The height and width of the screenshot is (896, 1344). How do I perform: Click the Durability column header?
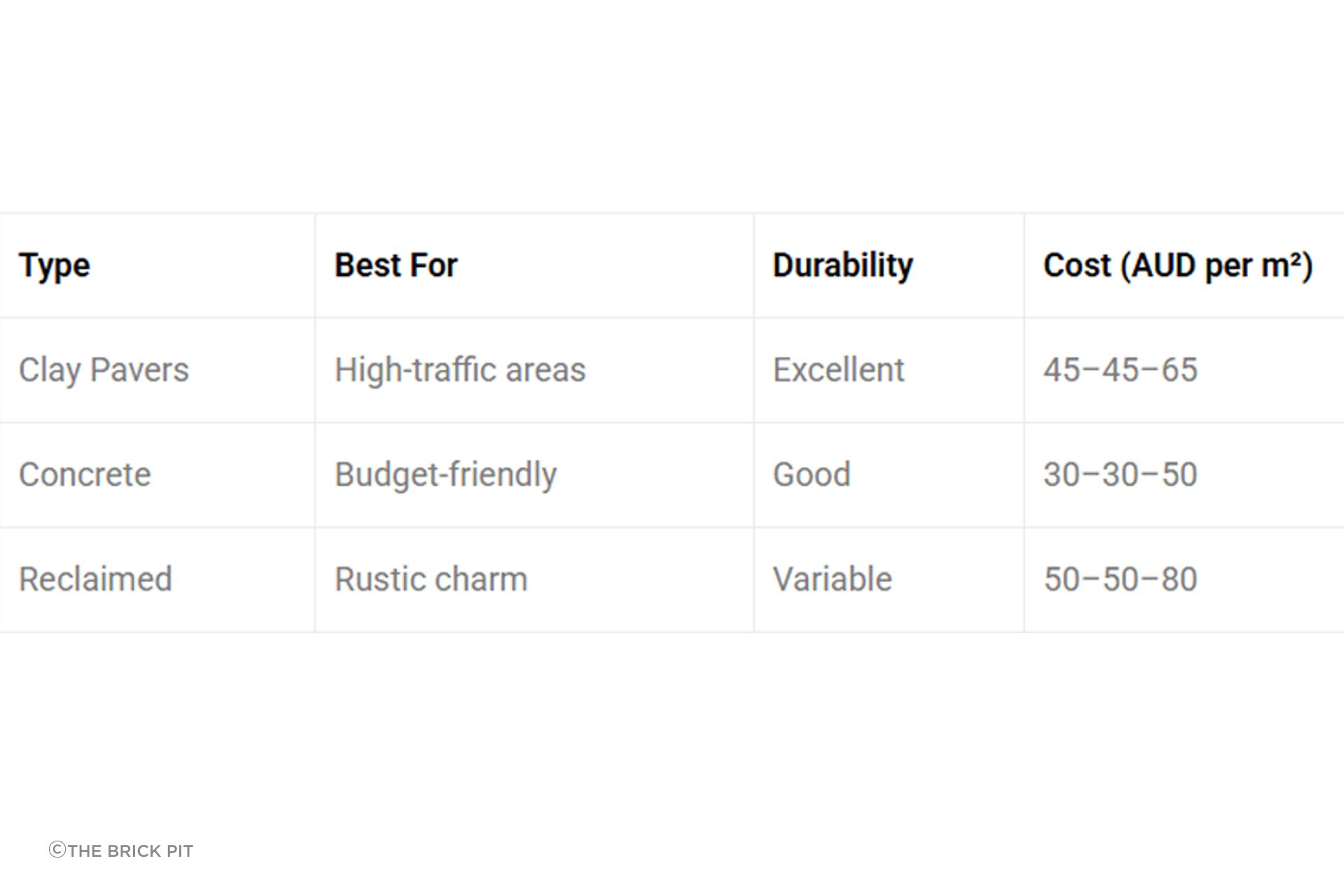click(843, 266)
